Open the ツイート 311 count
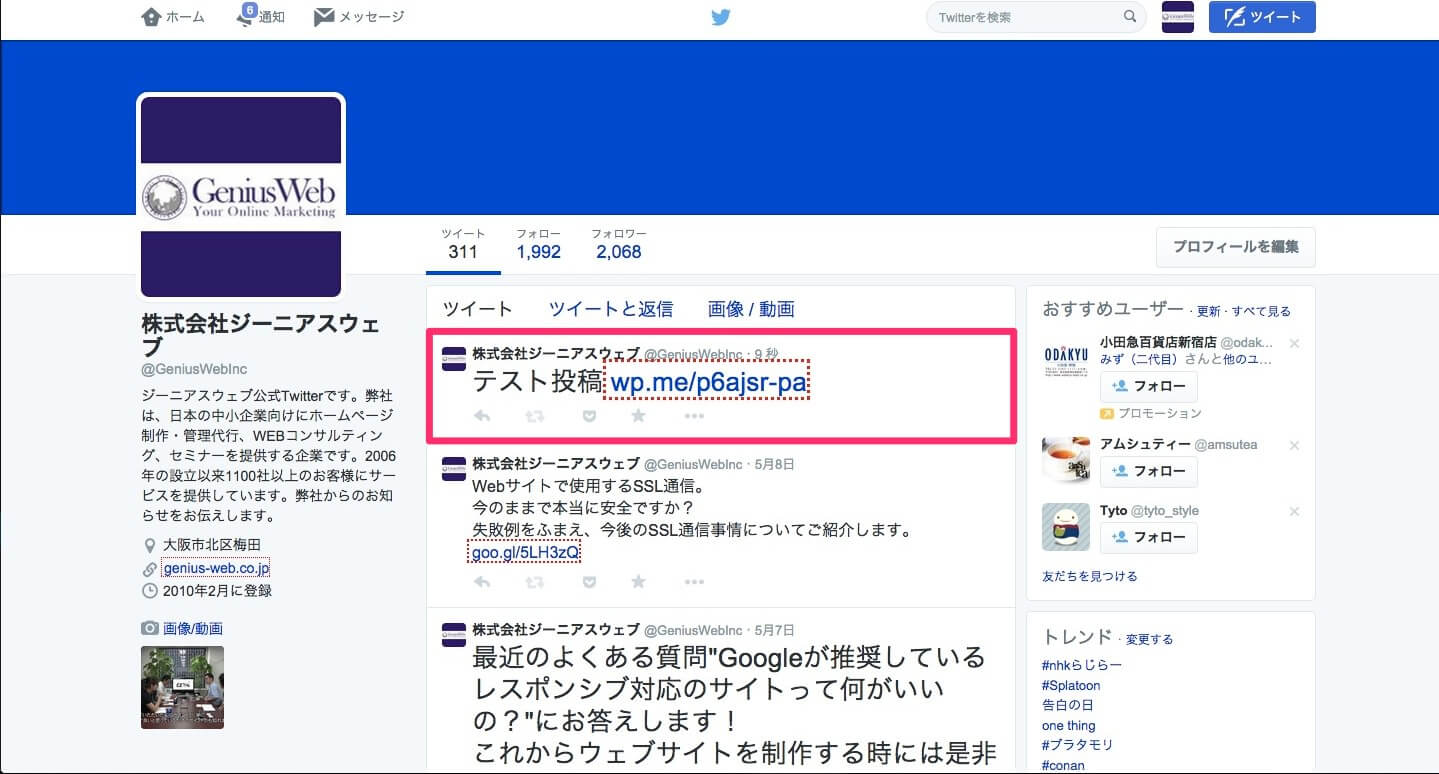This screenshot has width=1439, height=774. coord(463,244)
